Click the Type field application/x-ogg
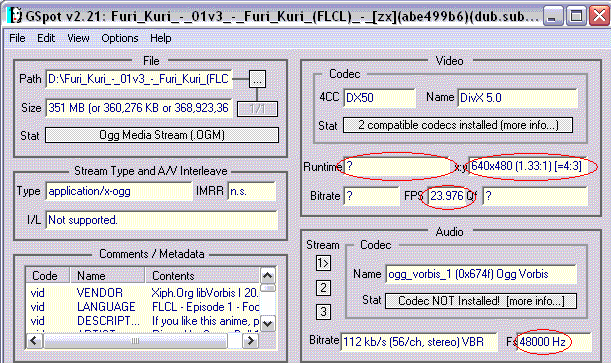Image resolution: width=611 pixels, height=364 pixels. 119,191
